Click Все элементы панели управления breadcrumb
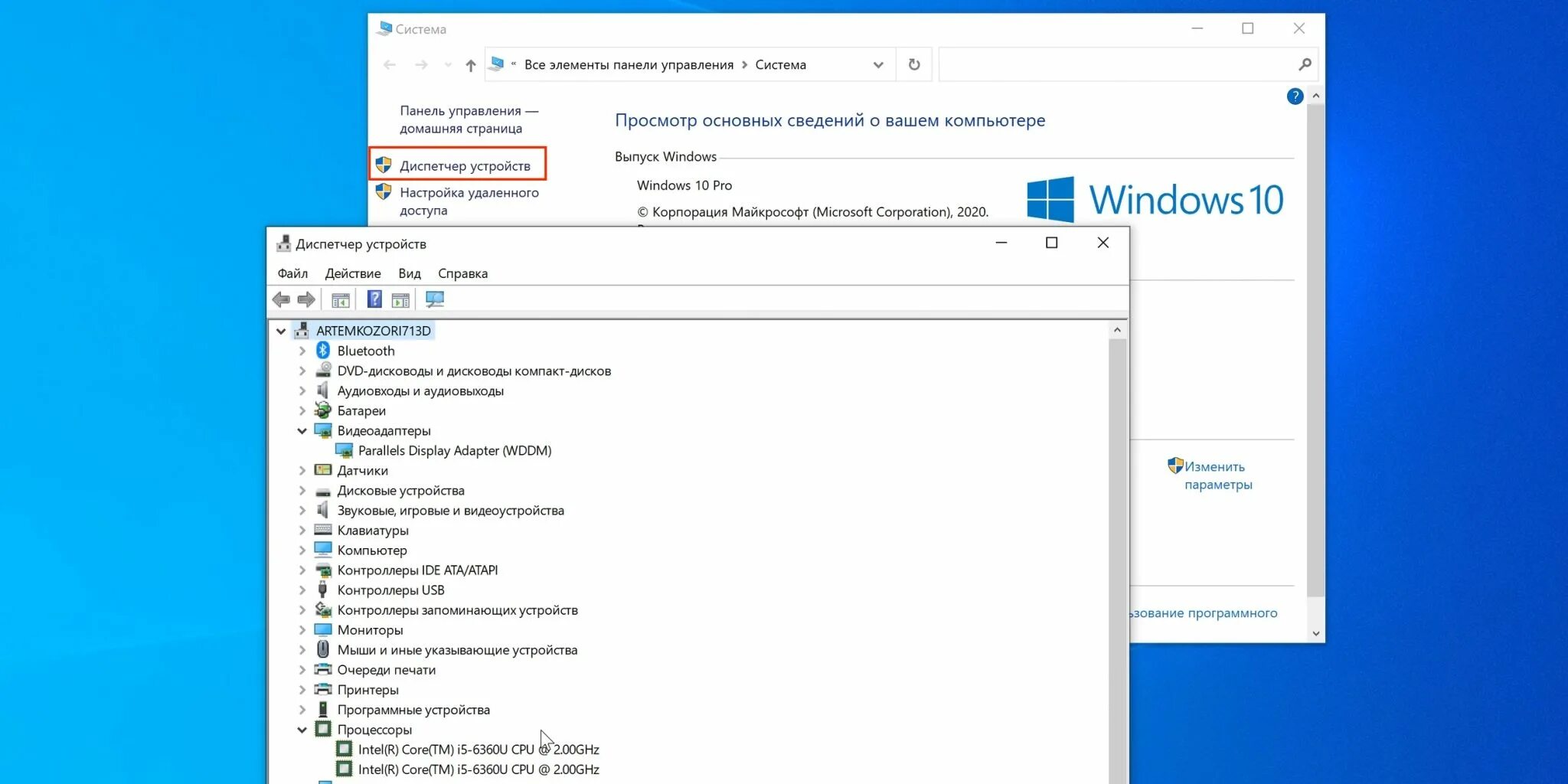 tap(629, 65)
